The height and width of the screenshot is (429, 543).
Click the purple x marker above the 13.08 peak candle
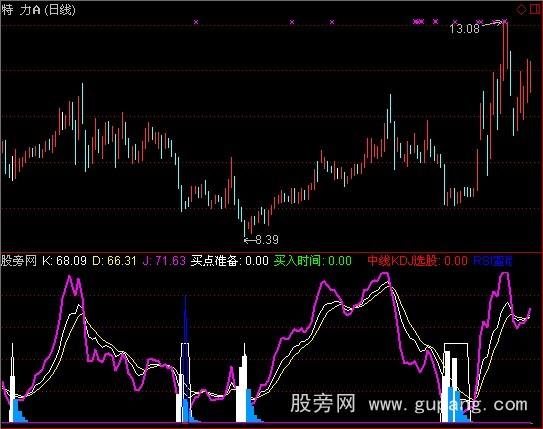[x=505, y=22]
